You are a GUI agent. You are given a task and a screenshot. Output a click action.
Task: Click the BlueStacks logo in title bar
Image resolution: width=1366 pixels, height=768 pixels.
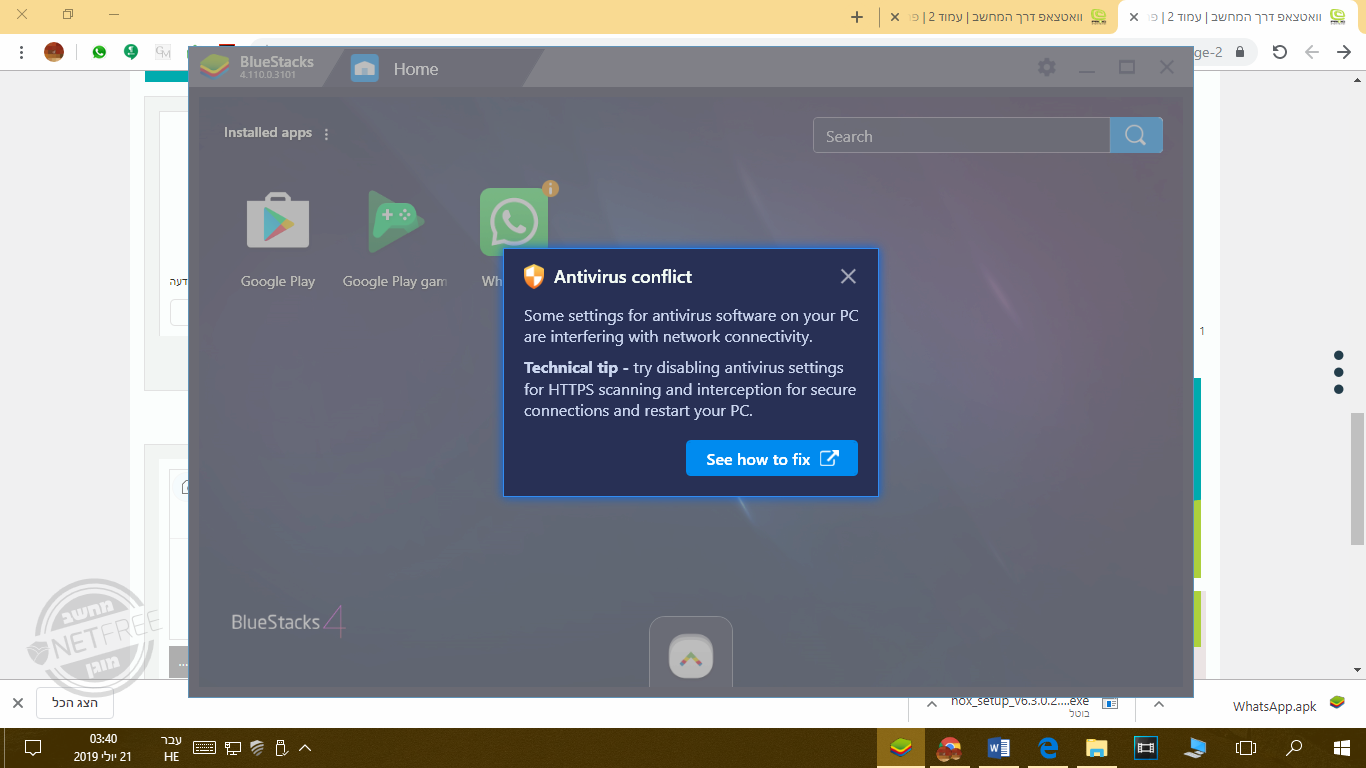tap(215, 66)
